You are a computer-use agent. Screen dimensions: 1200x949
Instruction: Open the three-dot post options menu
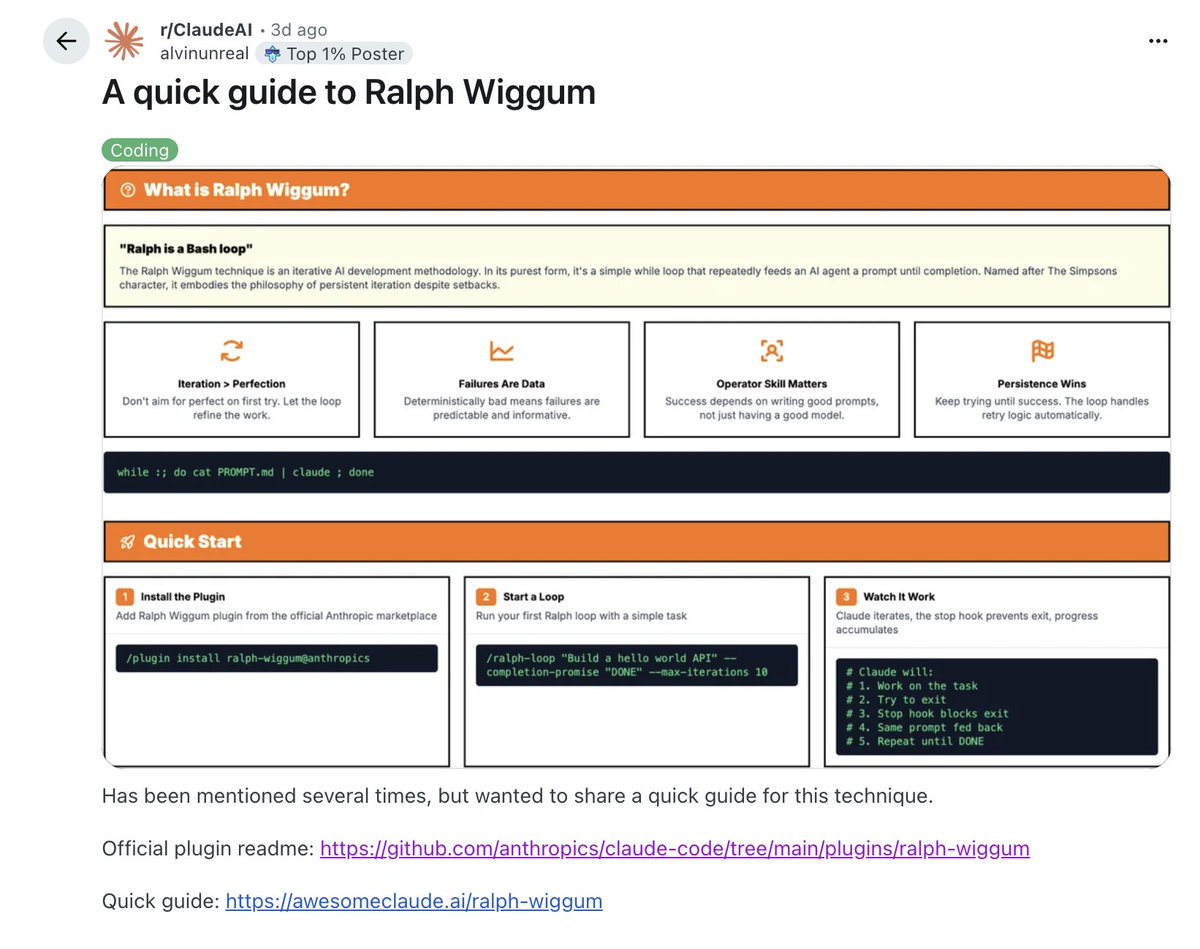(x=1158, y=41)
